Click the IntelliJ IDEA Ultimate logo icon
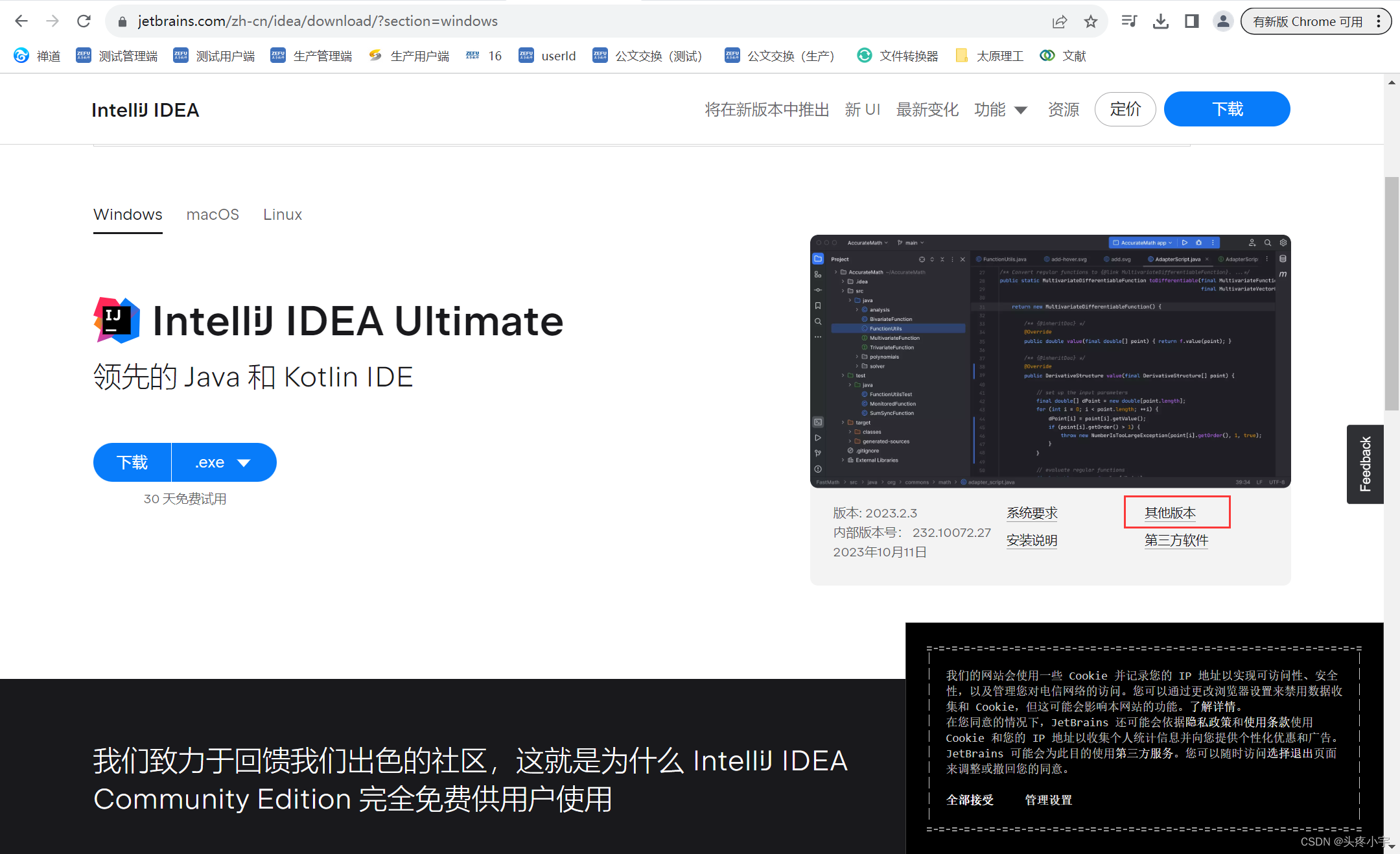 coord(117,320)
